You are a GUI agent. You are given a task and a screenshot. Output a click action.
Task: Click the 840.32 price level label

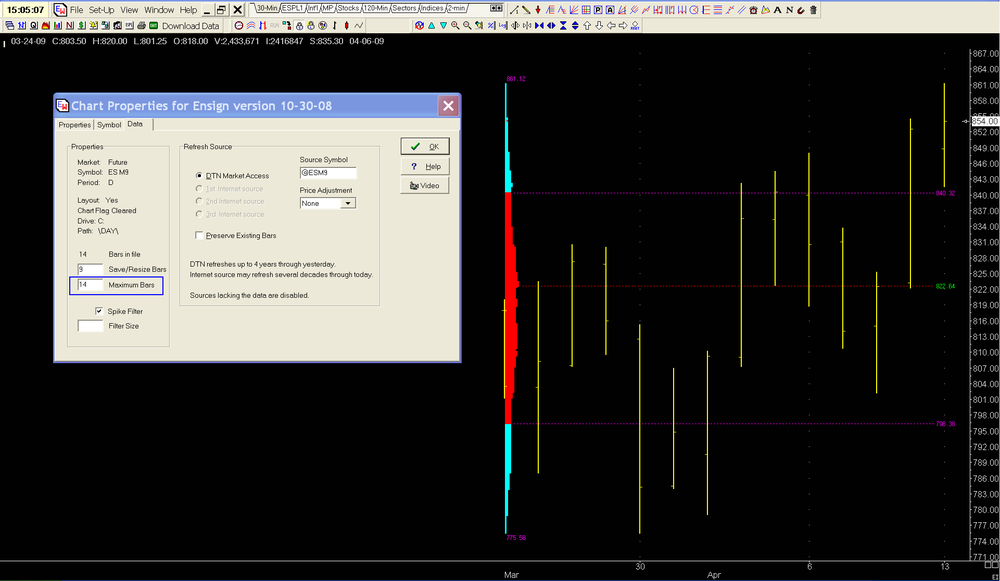coord(945,193)
